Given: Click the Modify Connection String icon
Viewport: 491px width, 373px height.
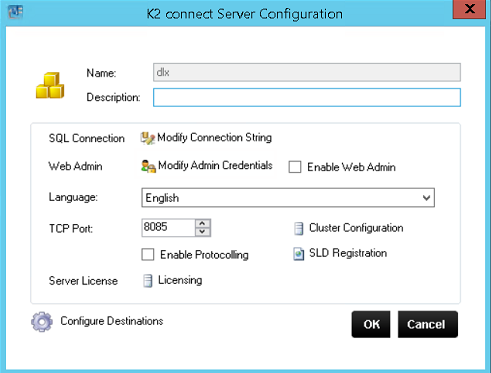Looking at the screenshot, I should coord(147,138).
